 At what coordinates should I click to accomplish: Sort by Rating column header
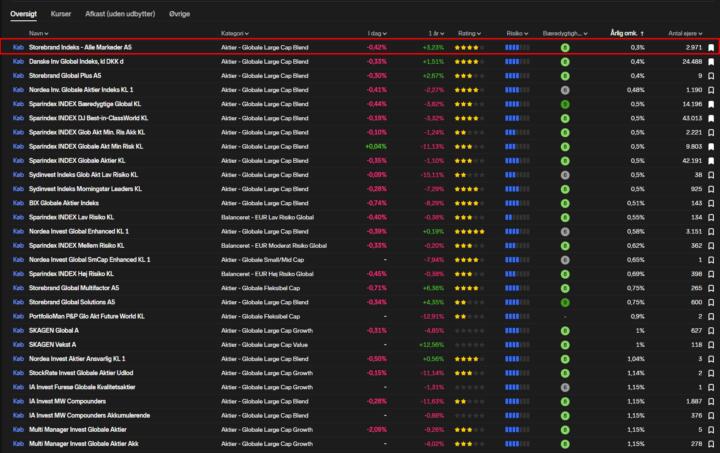pyautogui.click(x=469, y=34)
